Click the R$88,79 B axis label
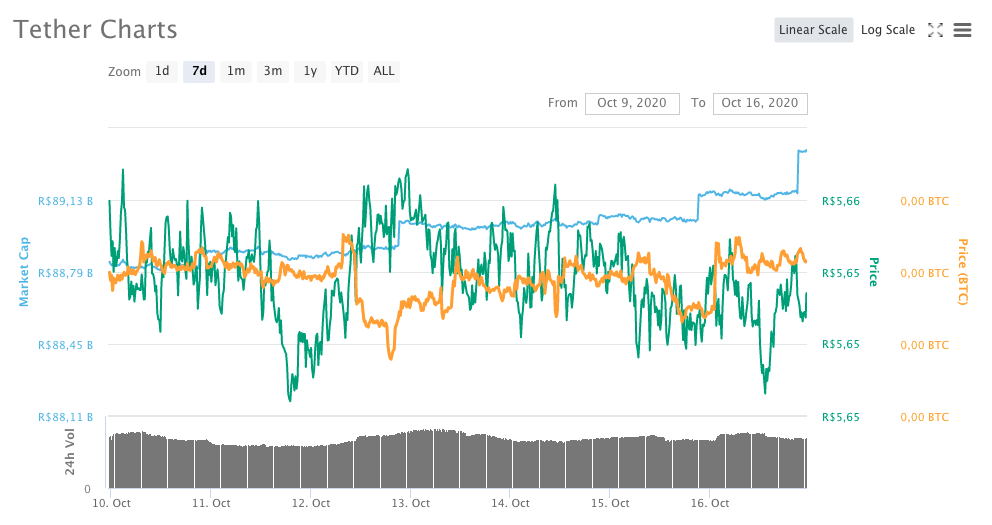 pyautogui.click(x=66, y=273)
